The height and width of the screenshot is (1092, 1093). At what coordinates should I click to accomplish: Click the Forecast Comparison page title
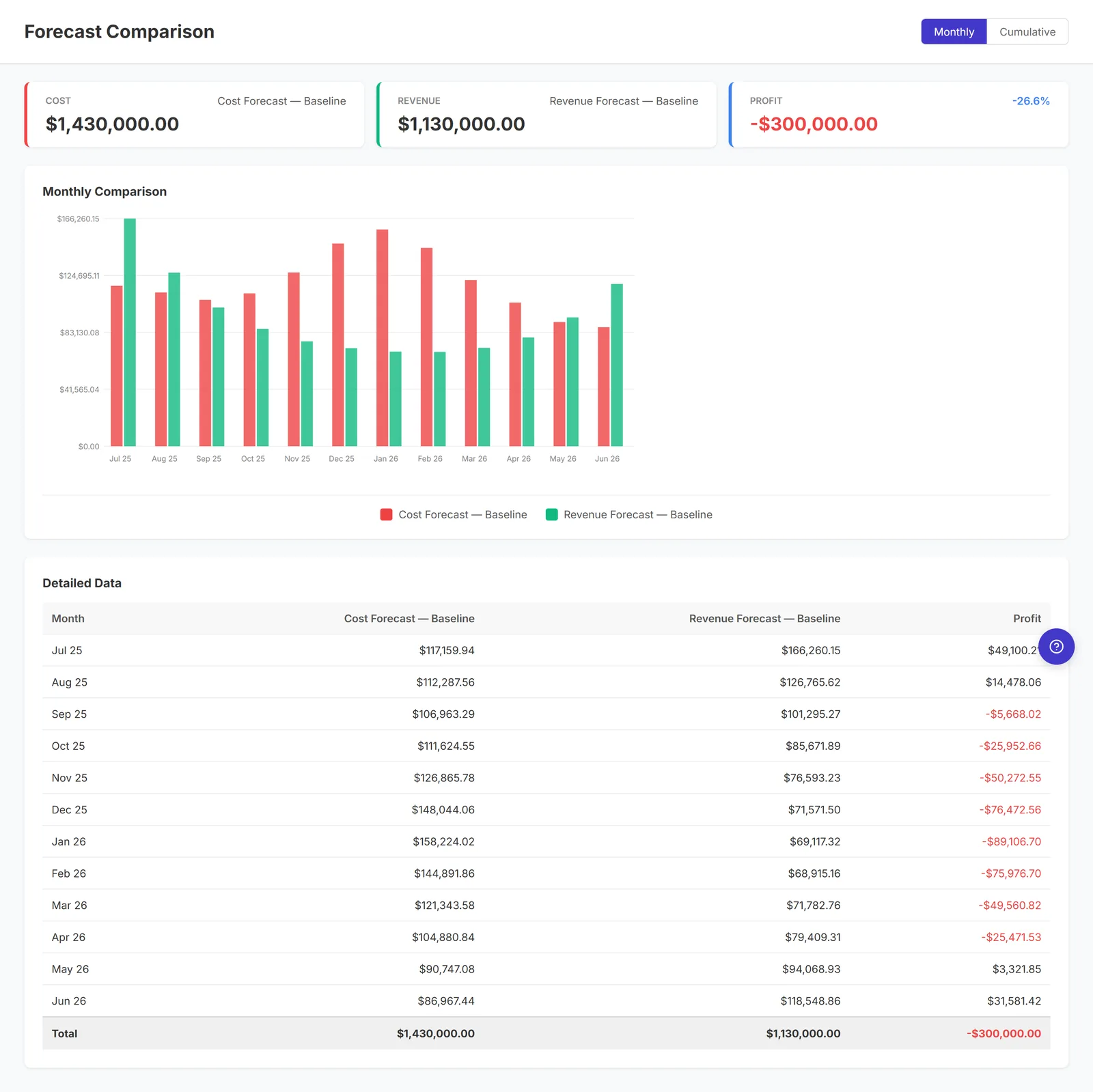(120, 31)
